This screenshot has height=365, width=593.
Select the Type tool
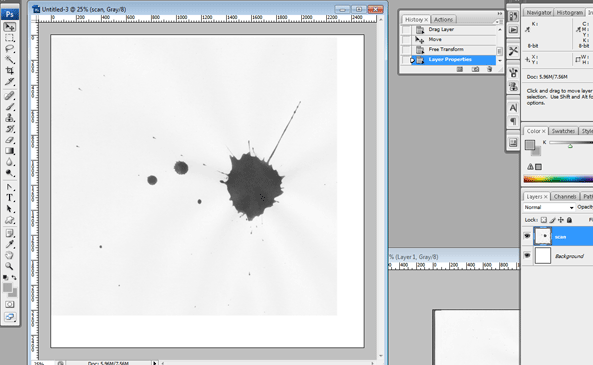tap(9, 198)
